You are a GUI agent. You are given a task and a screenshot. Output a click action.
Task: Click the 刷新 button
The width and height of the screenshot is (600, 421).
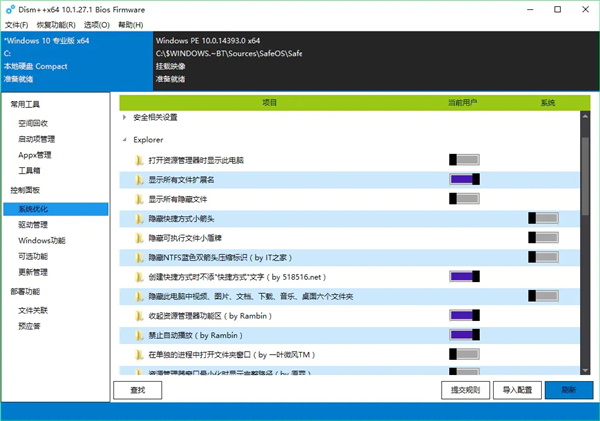pos(568,390)
